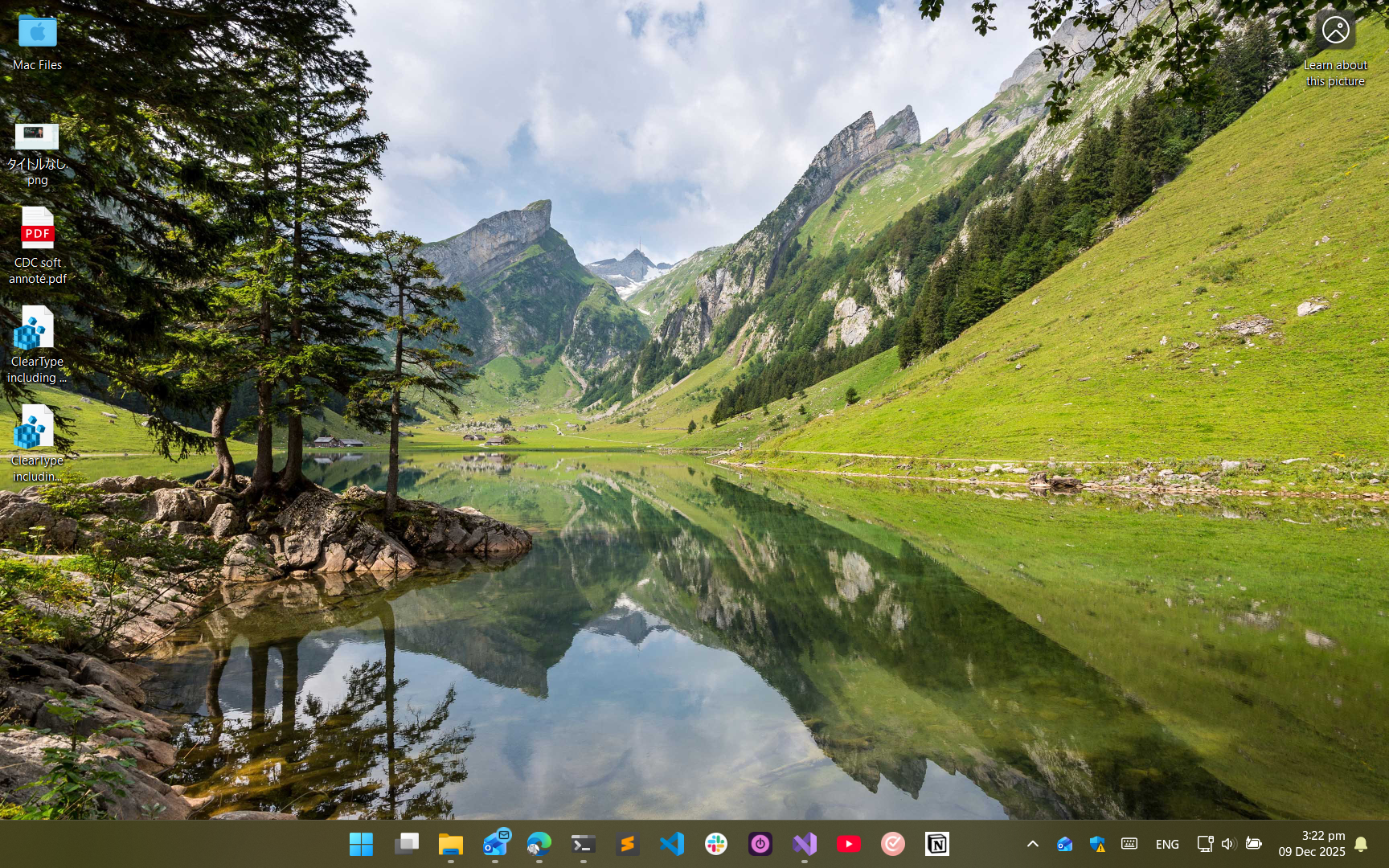Click the speaker volume icon
The height and width of the screenshot is (868, 1389).
click(1227, 844)
